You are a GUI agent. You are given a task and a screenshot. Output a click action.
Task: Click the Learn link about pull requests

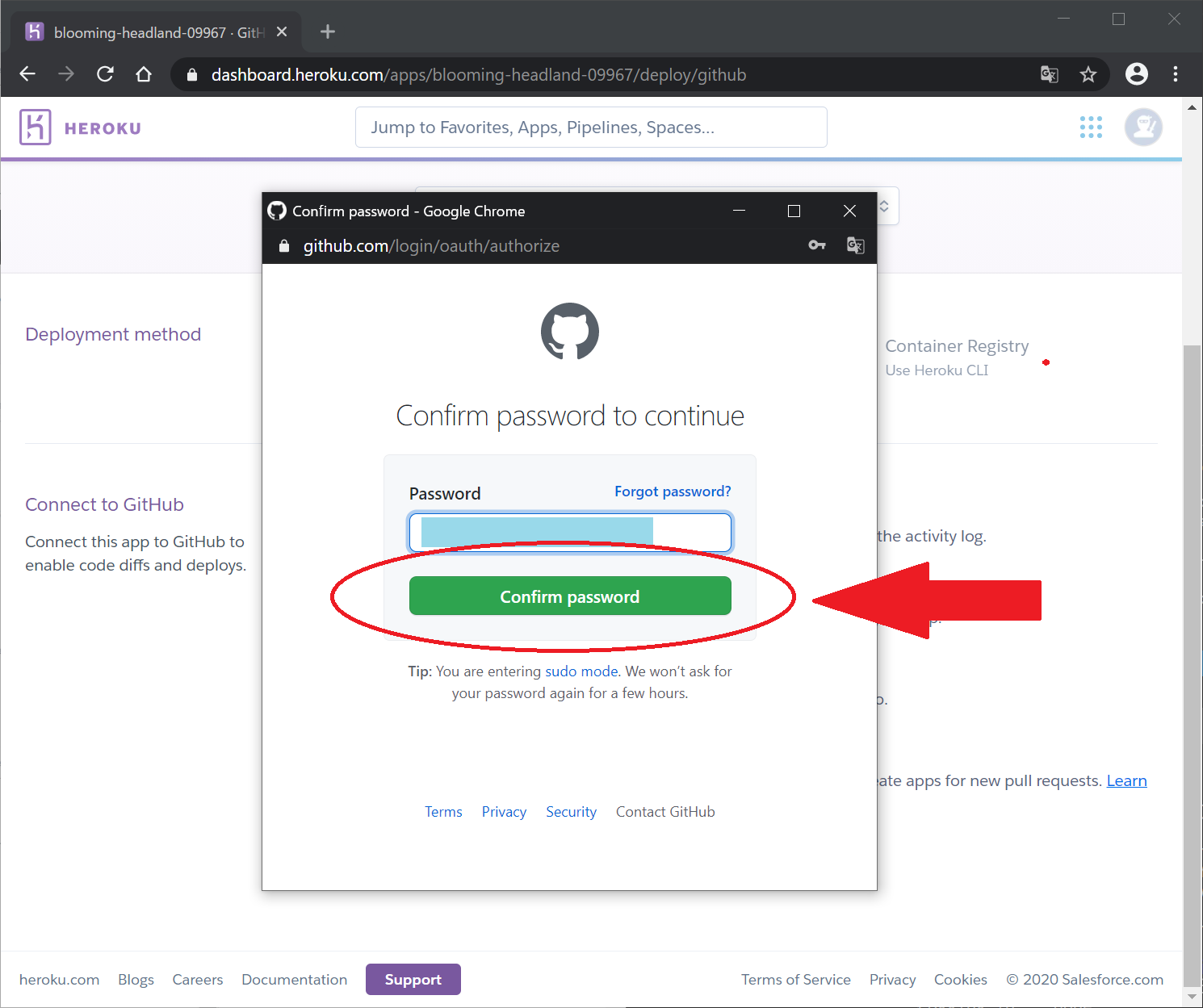(1126, 780)
